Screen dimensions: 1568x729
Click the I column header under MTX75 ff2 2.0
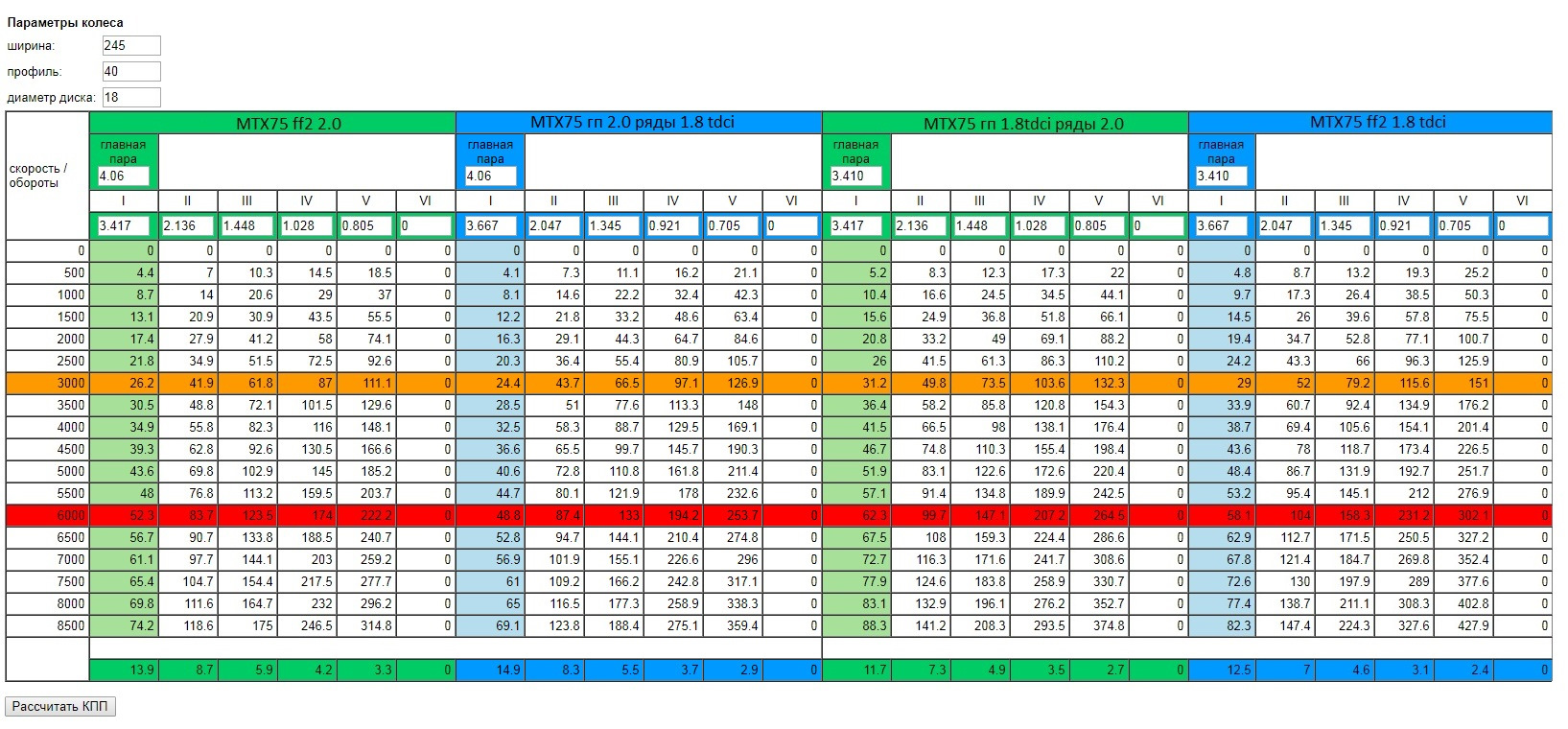124,200
